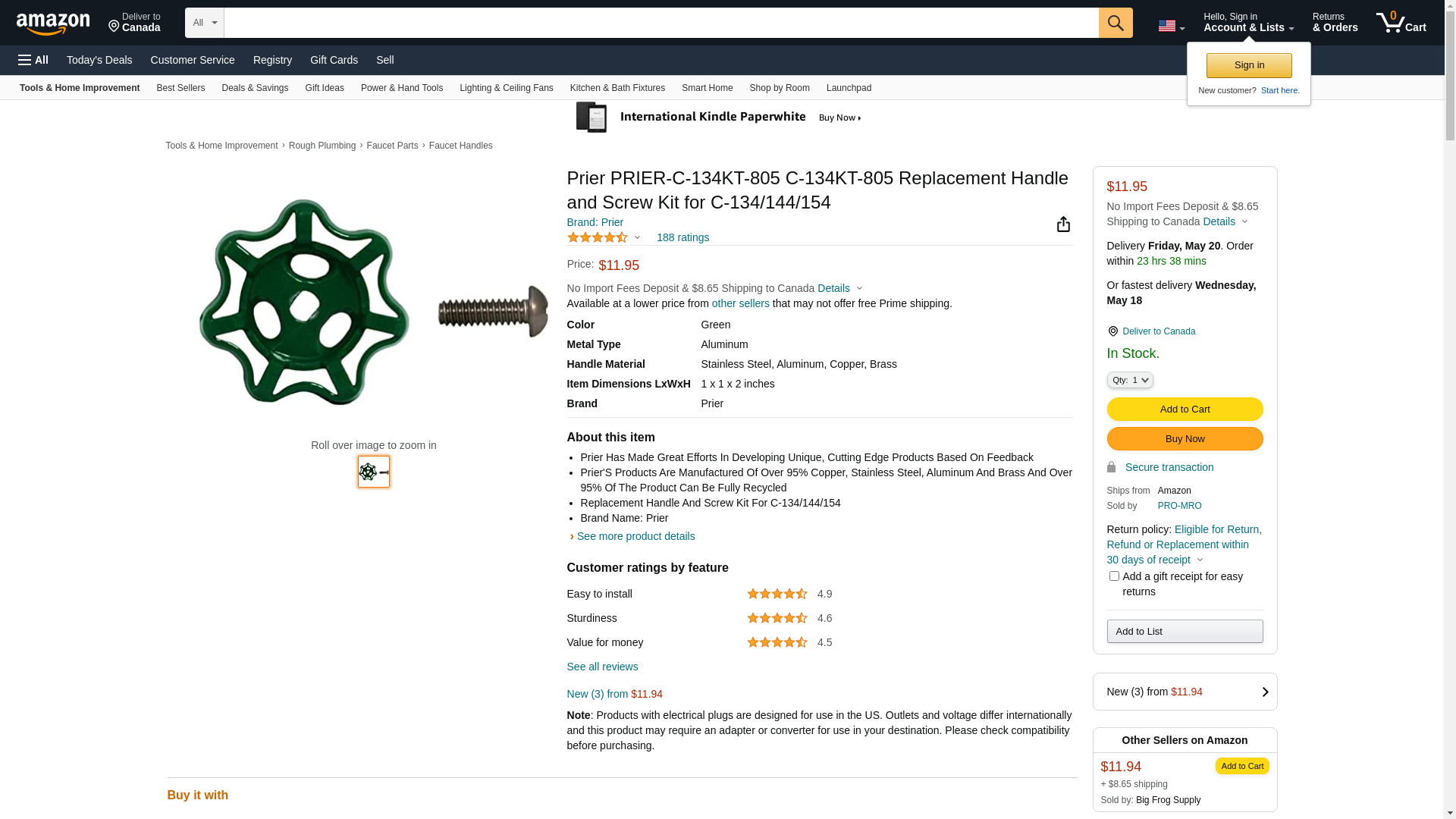
Task: Open Best Sellers in the subnav
Action: (x=180, y=88)
